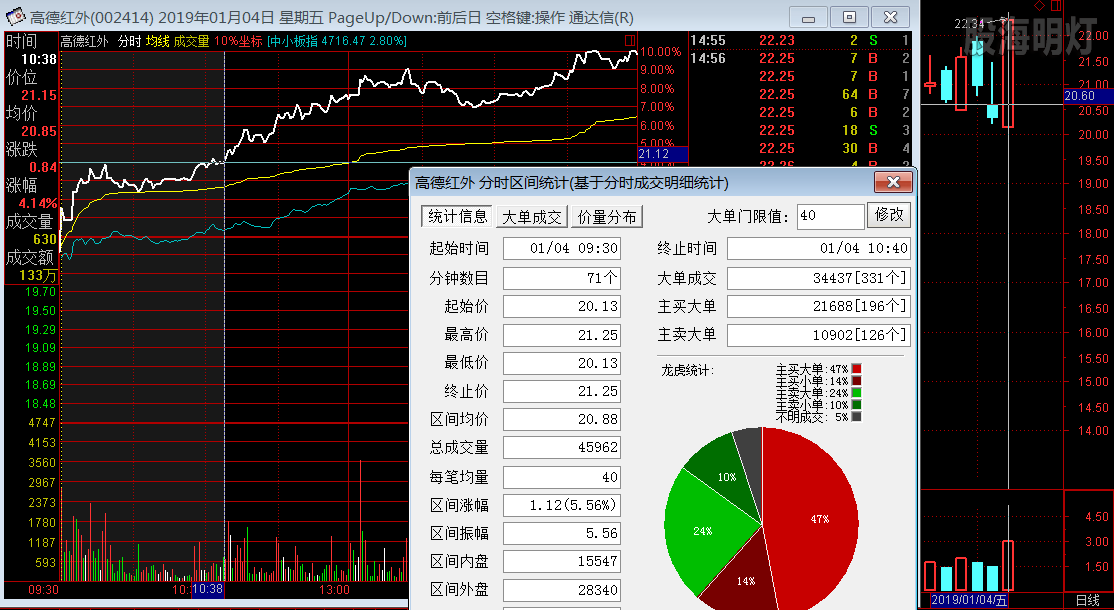Click the 高德红外 name in chart header
This screenshot has height=610, width=1114.
[85, 41]
